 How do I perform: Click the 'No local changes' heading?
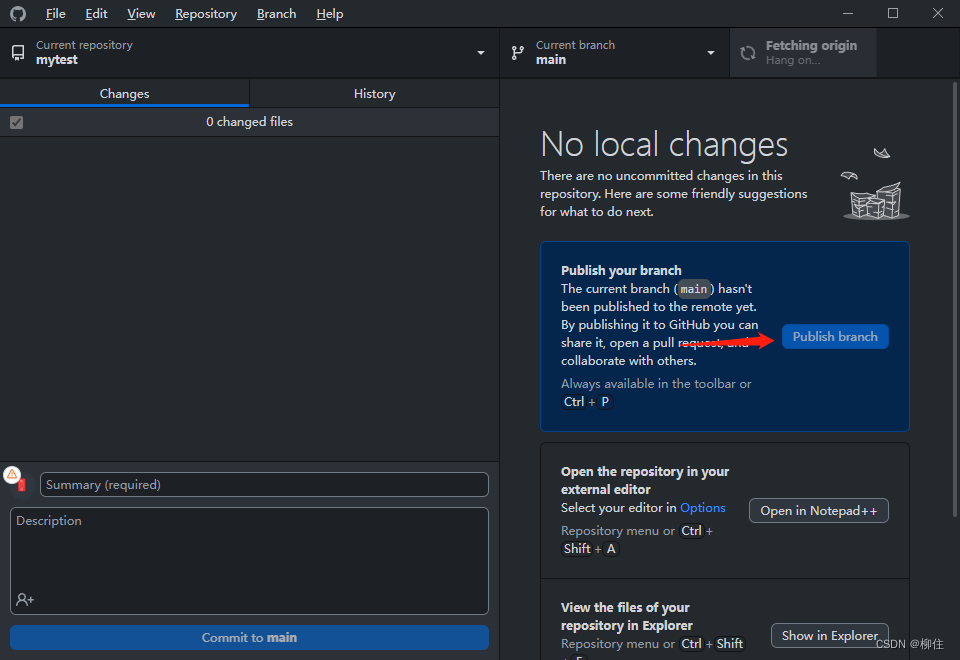[x=664, y=144]
